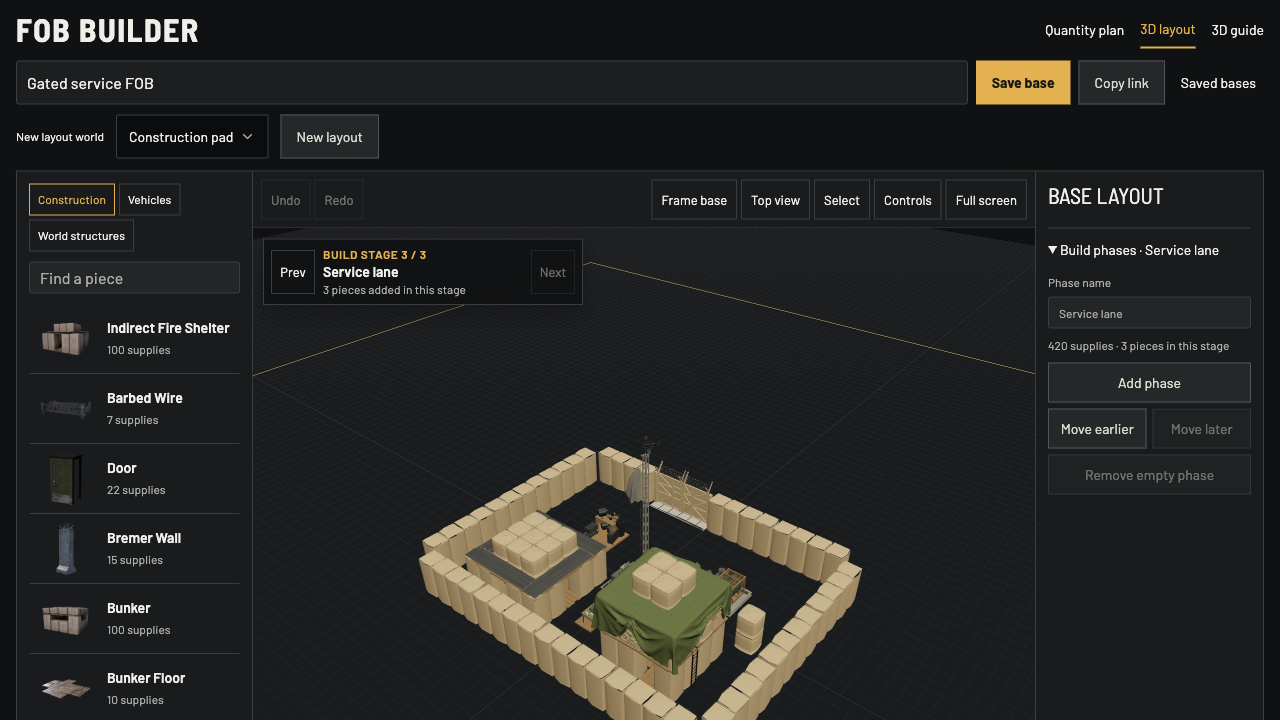Open the New layout world dropdown

[x=192, y=137]
